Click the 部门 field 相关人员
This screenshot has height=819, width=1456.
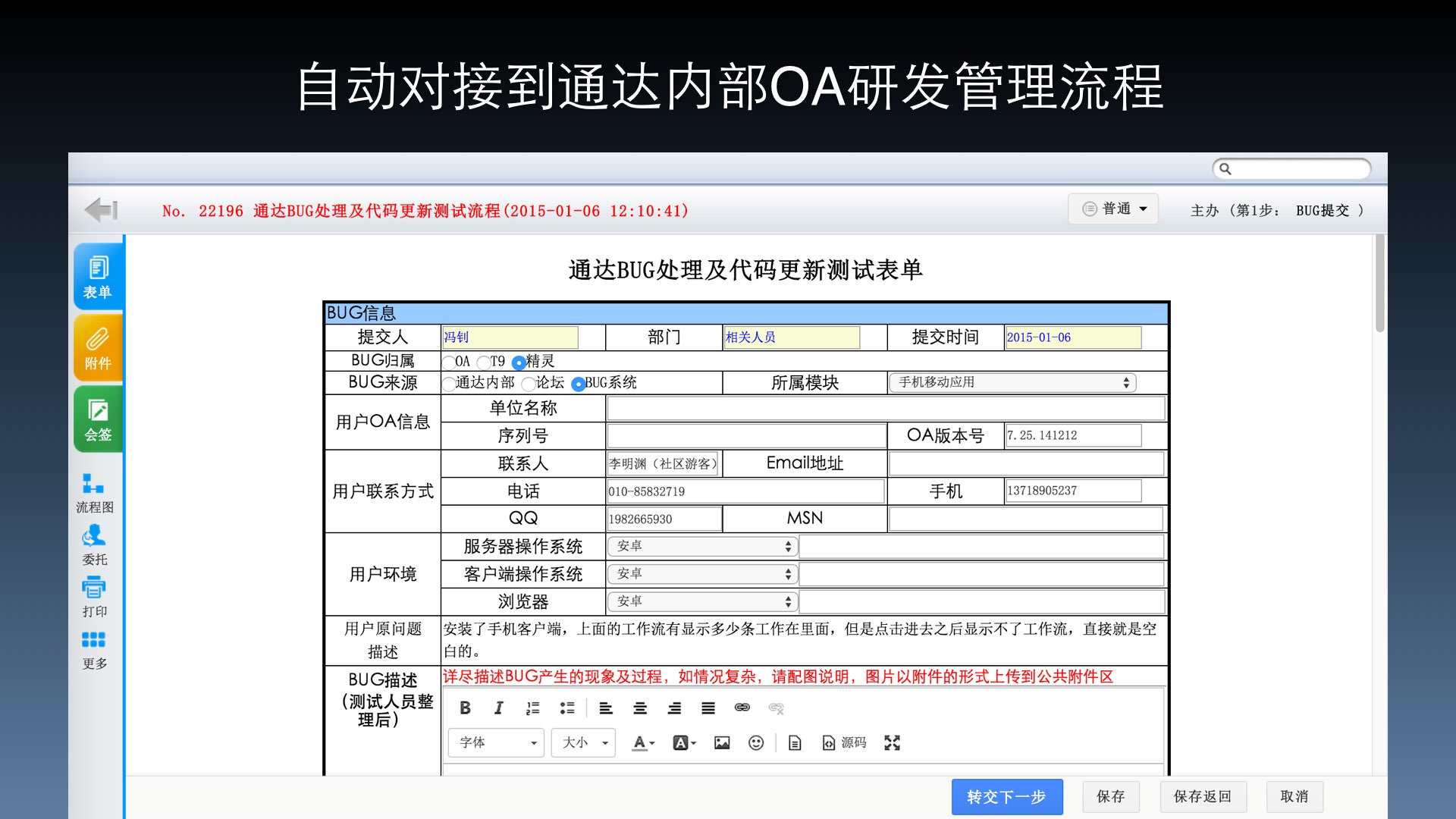(x=792, y=337)
